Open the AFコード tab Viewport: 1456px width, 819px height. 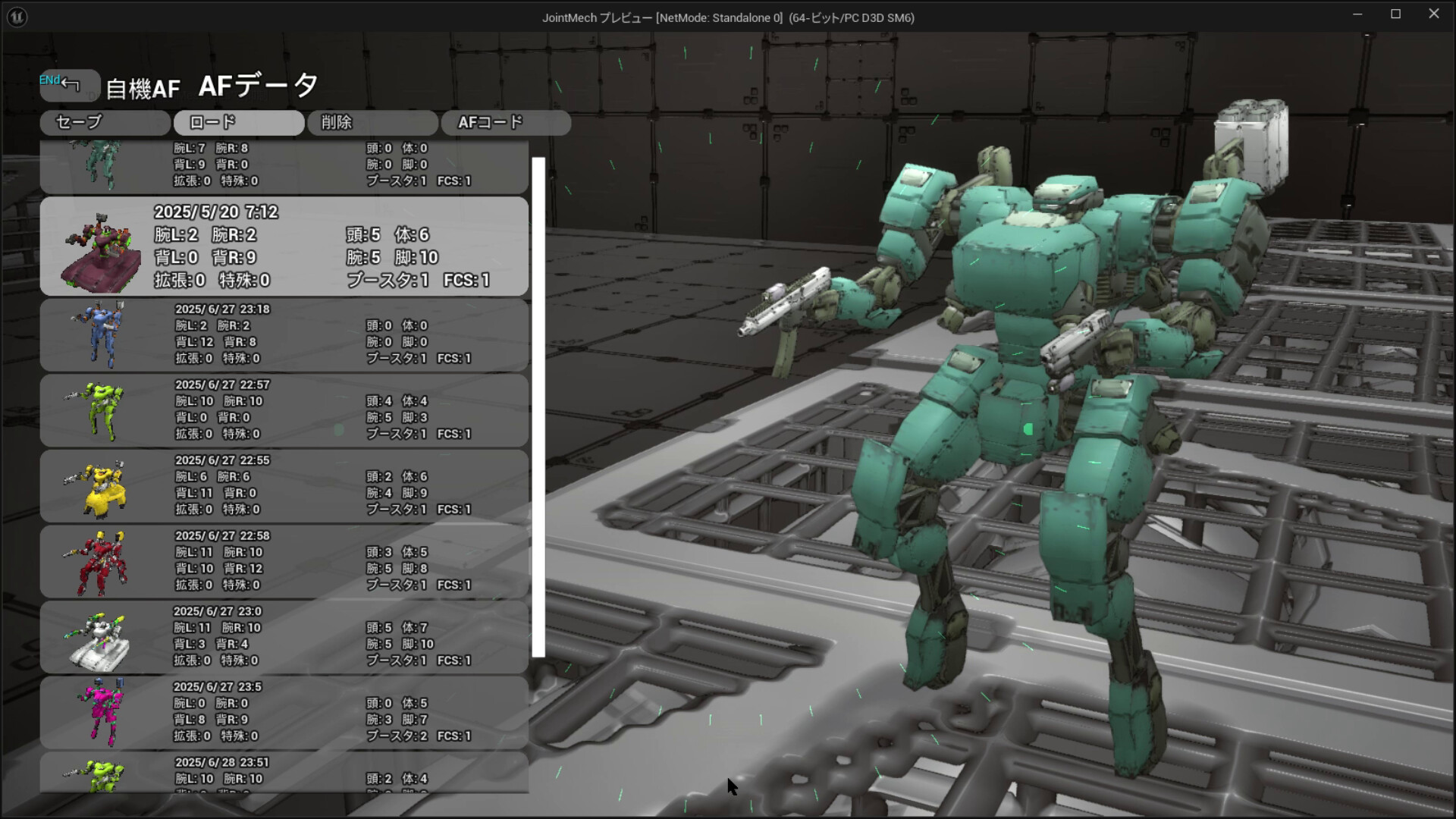pyautogui.click(x=507, y=122)
